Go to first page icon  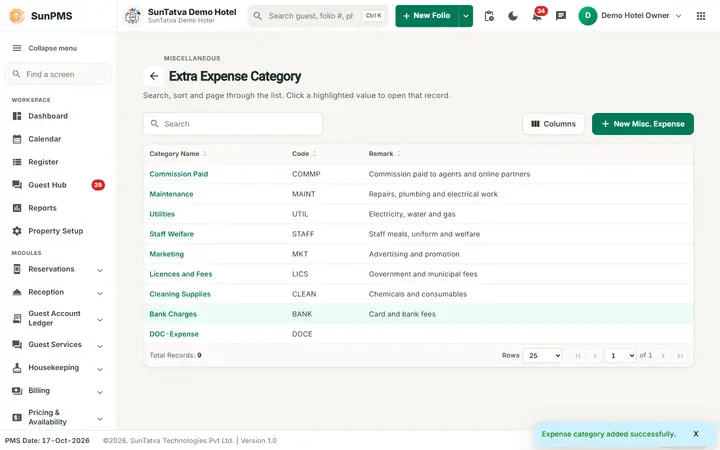click(578, 355)
